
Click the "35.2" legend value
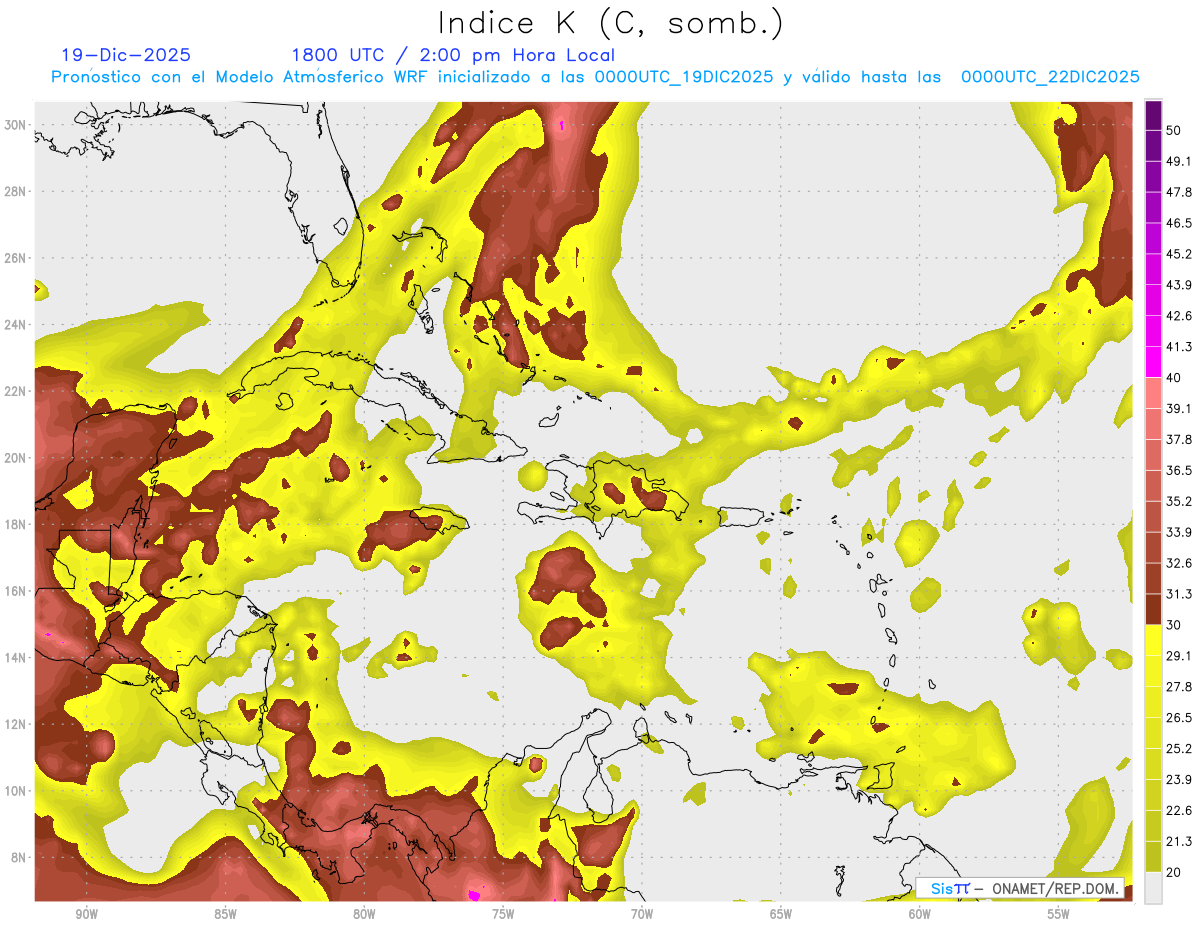pos(1178,502)
